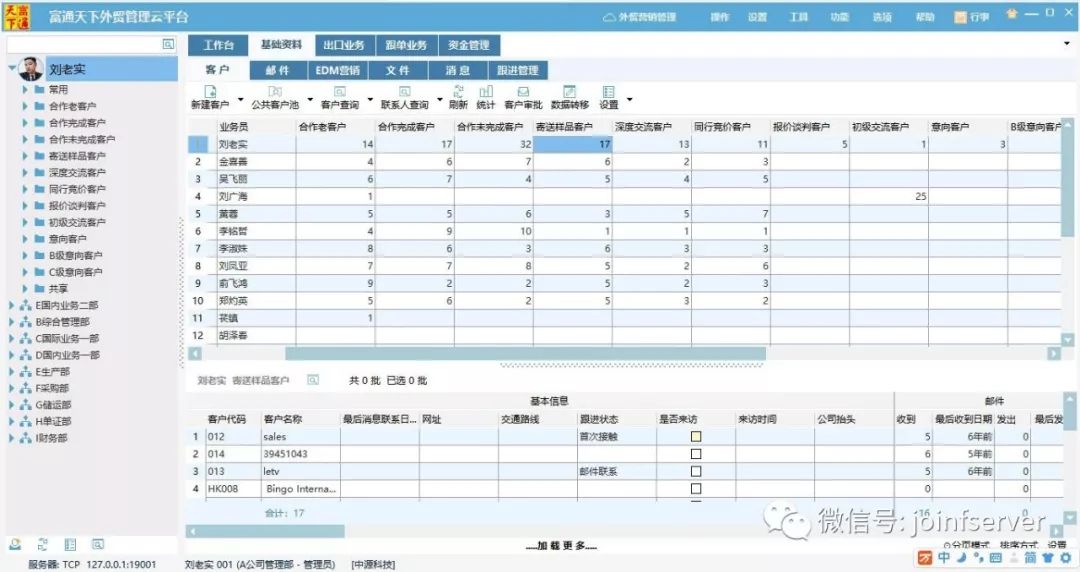Click the list icon at sidebar bottom

point(70,544)
